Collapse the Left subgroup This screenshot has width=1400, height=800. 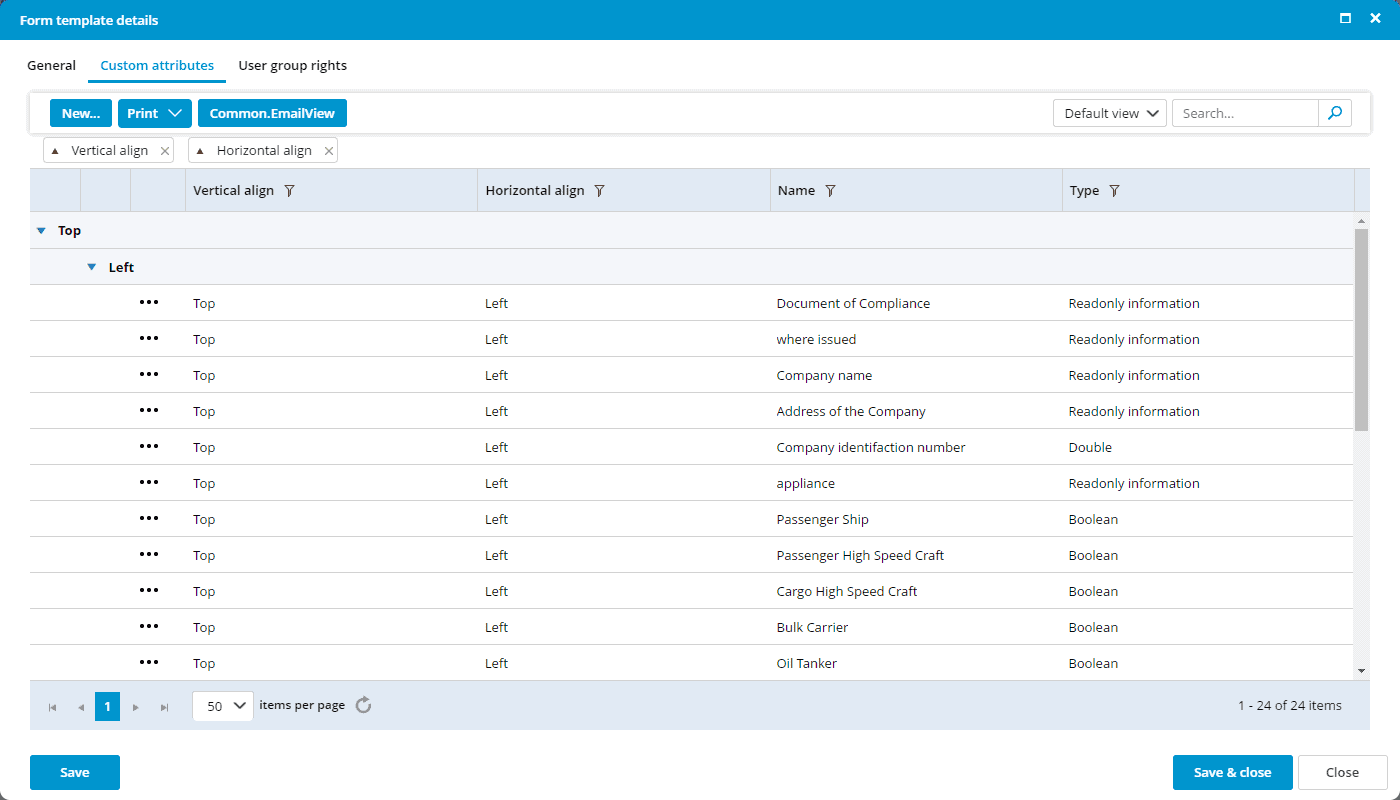(92, 267)
